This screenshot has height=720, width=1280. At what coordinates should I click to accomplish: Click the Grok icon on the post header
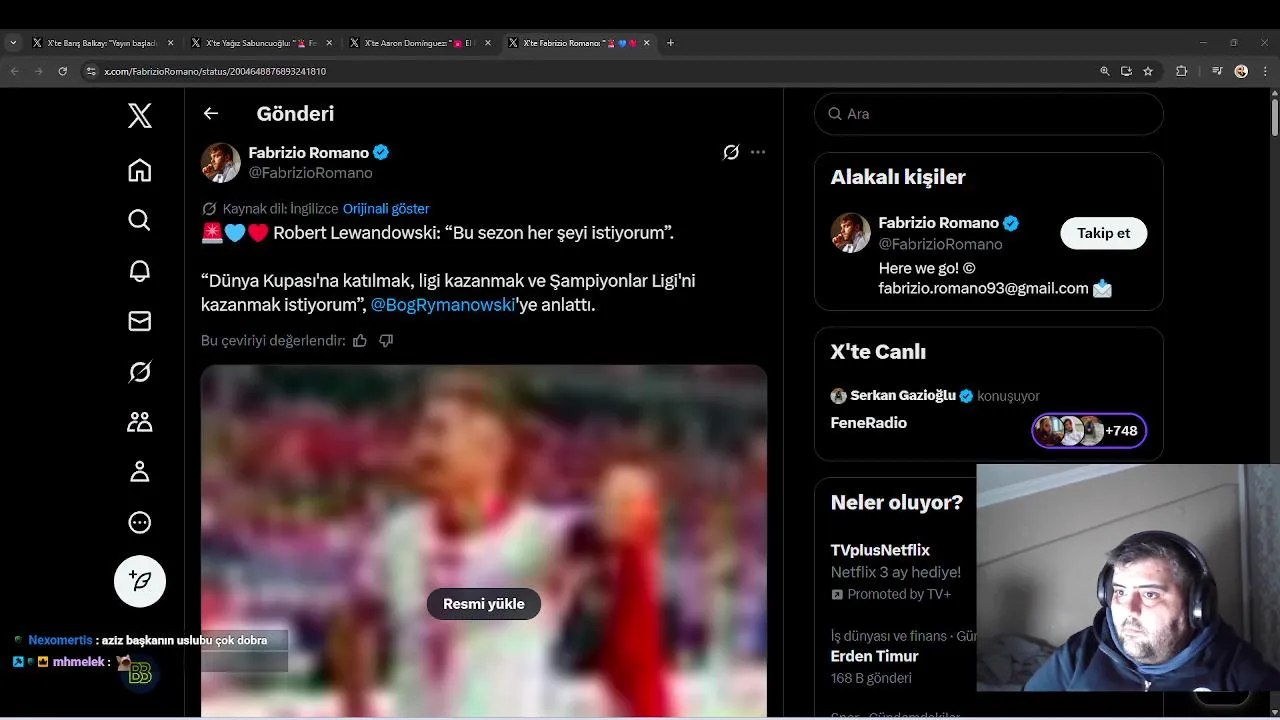[x=731, y=152]
